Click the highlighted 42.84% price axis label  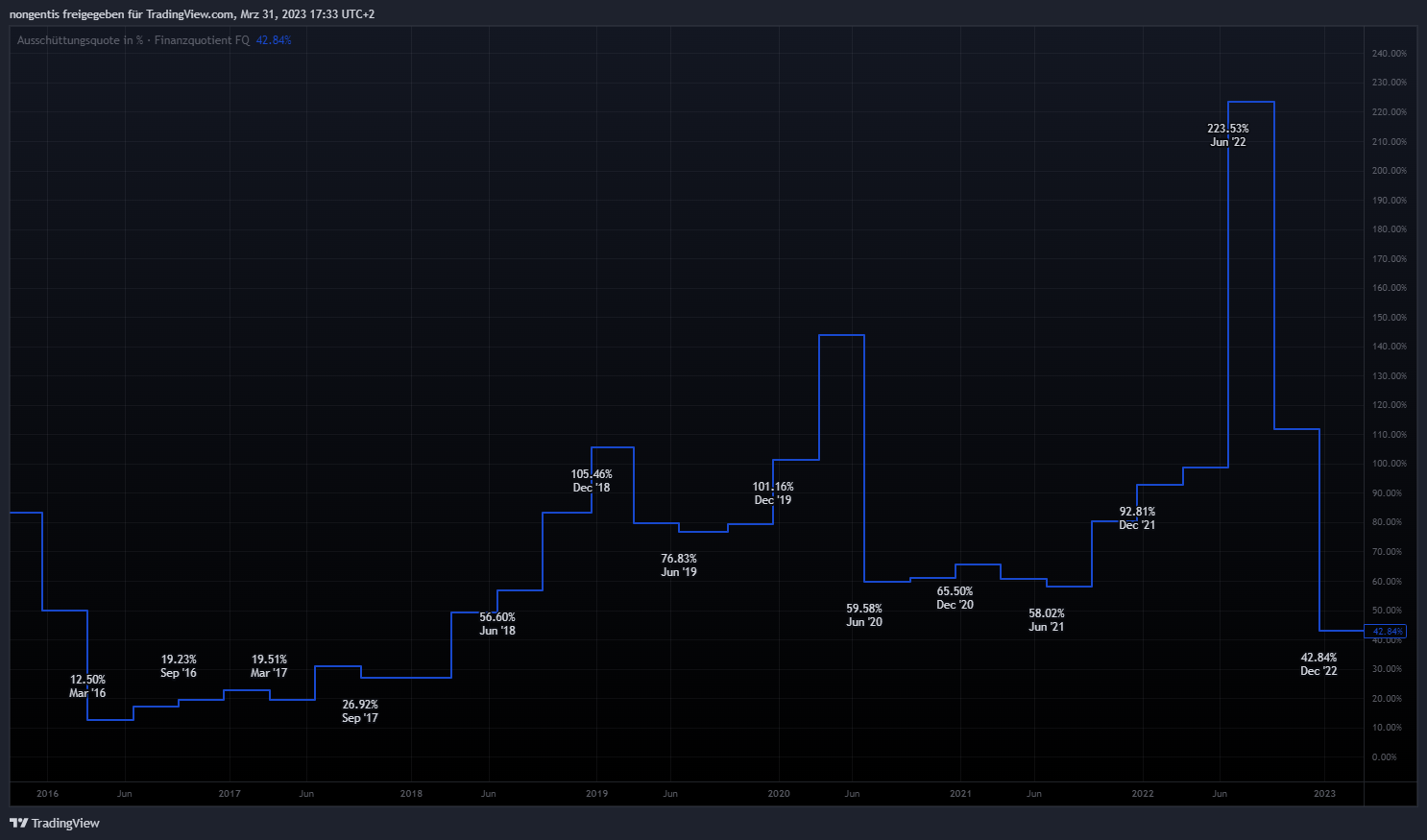tap(1387, 631)
